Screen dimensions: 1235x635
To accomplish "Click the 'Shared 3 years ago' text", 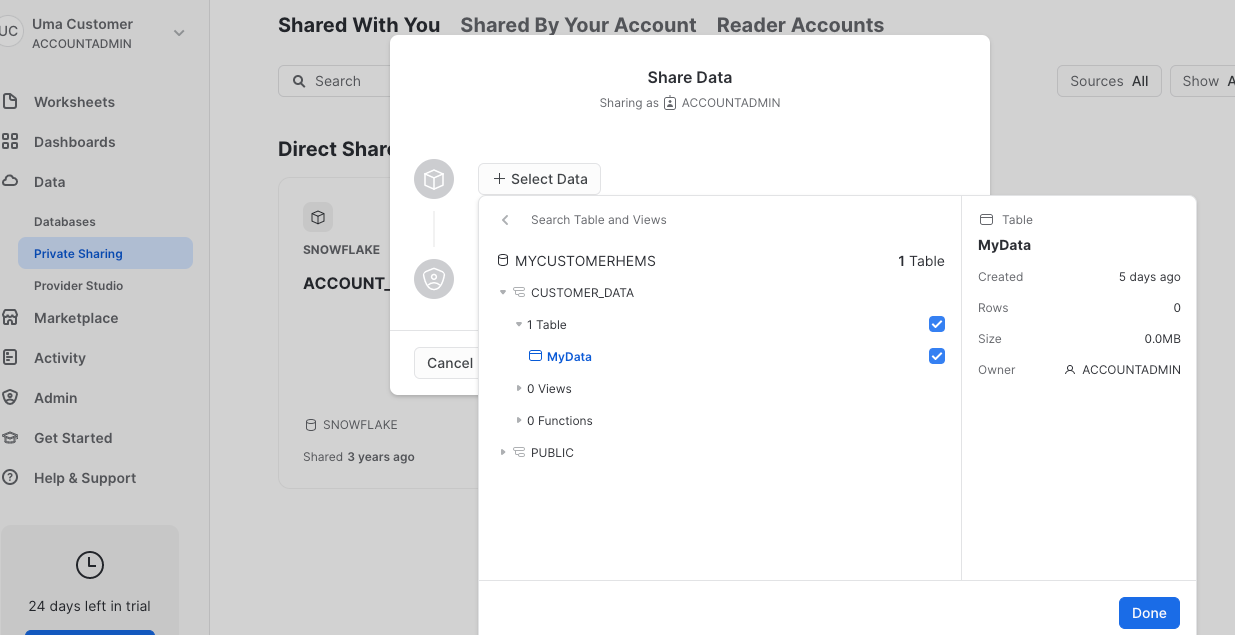I will [x=359, y=457].
